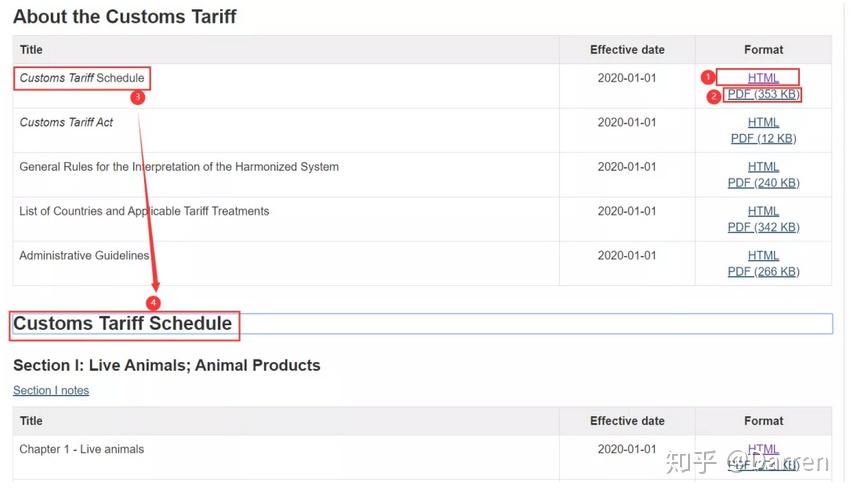851x496 pixels.
Task: Download Customs Tariff Act PDF (12 KB)
Action: [763, 139]
